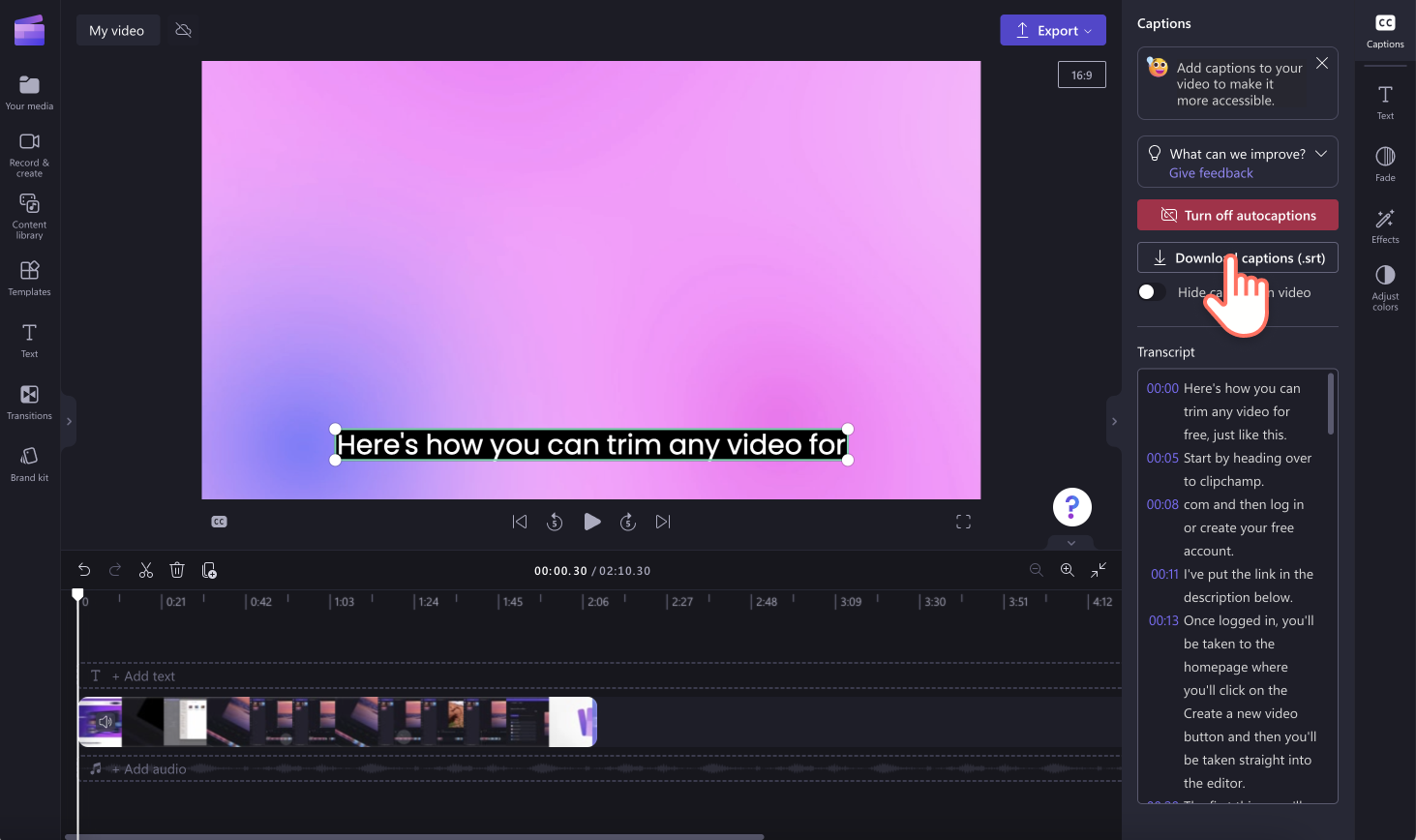Image resolution: width=1416 pixels, height=840 pixels.
Task: Open Record & create panel
Action: click(x=29, y=155)
